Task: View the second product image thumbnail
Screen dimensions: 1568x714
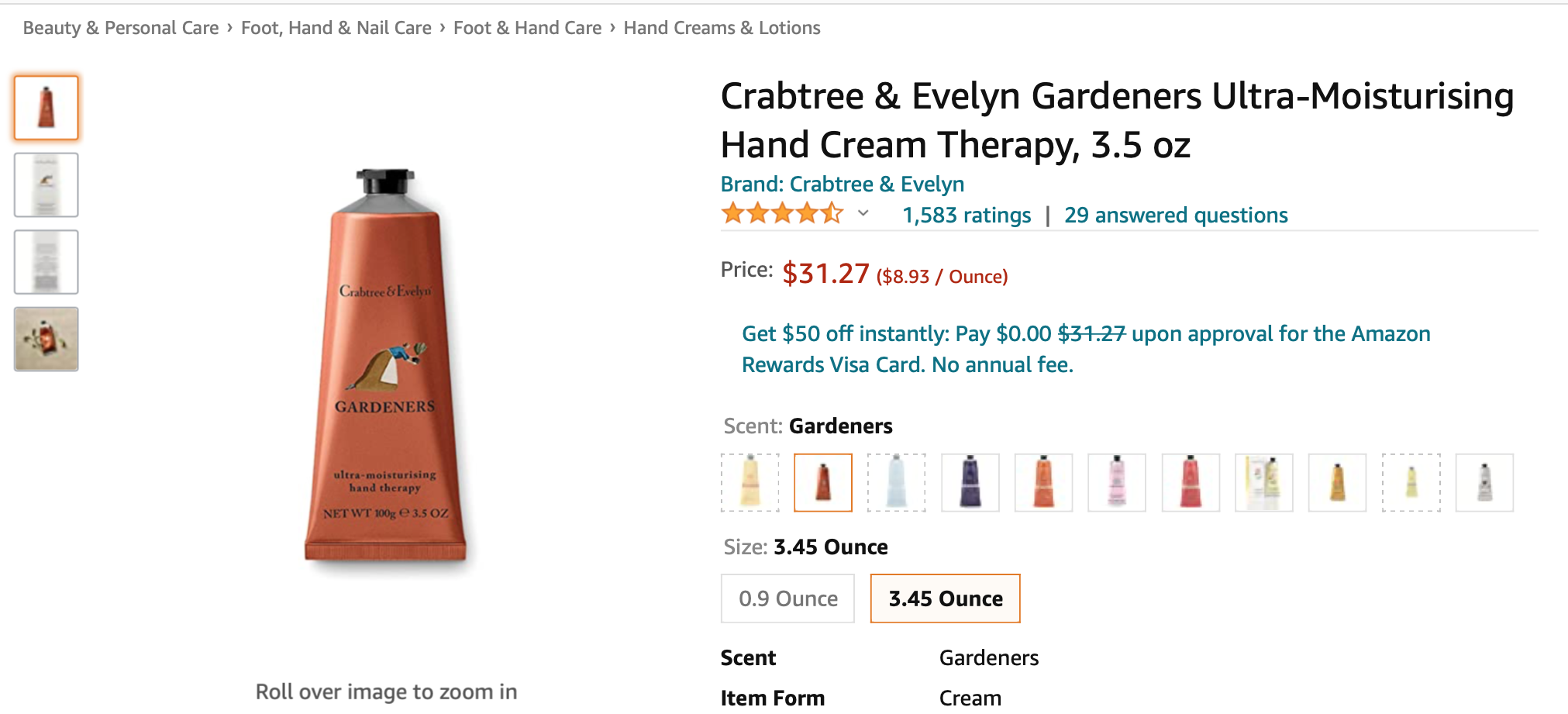Action: click(47, 185)
